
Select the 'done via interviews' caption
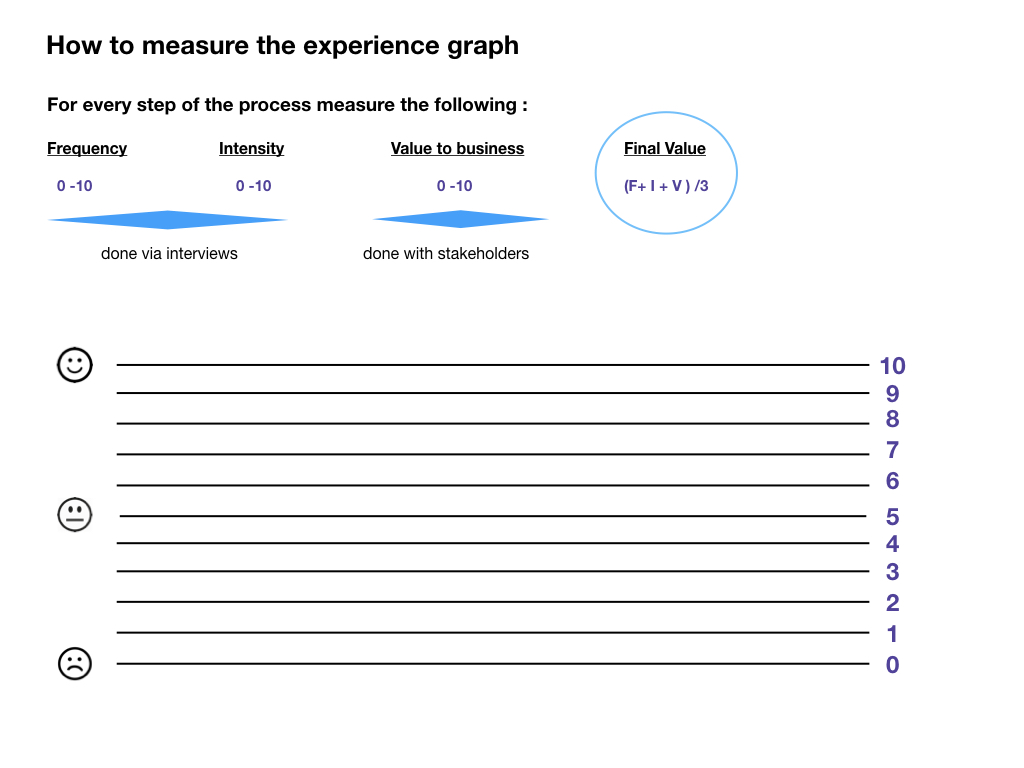(169, 254)
